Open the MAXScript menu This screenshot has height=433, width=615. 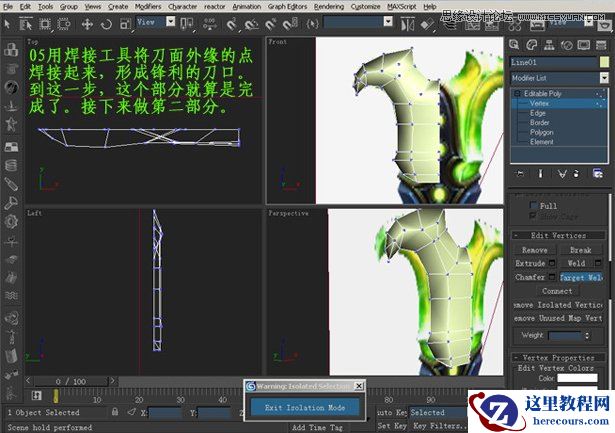pos(402,7)
